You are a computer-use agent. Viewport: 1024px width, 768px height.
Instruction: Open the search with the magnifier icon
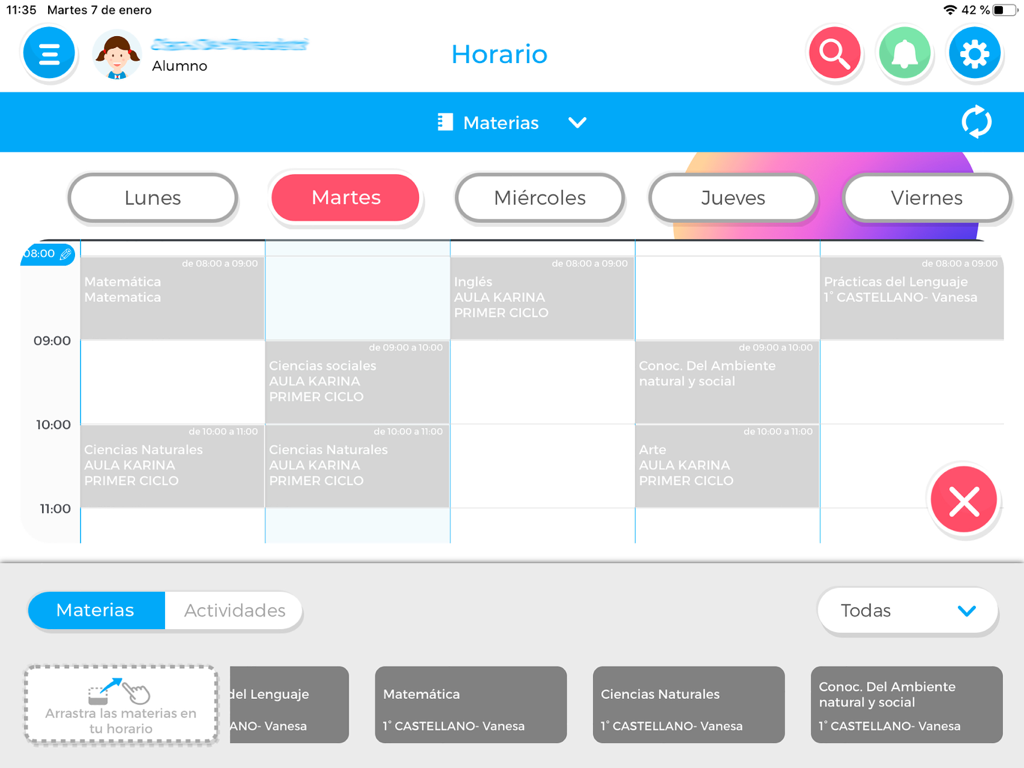tap(834, 53)
